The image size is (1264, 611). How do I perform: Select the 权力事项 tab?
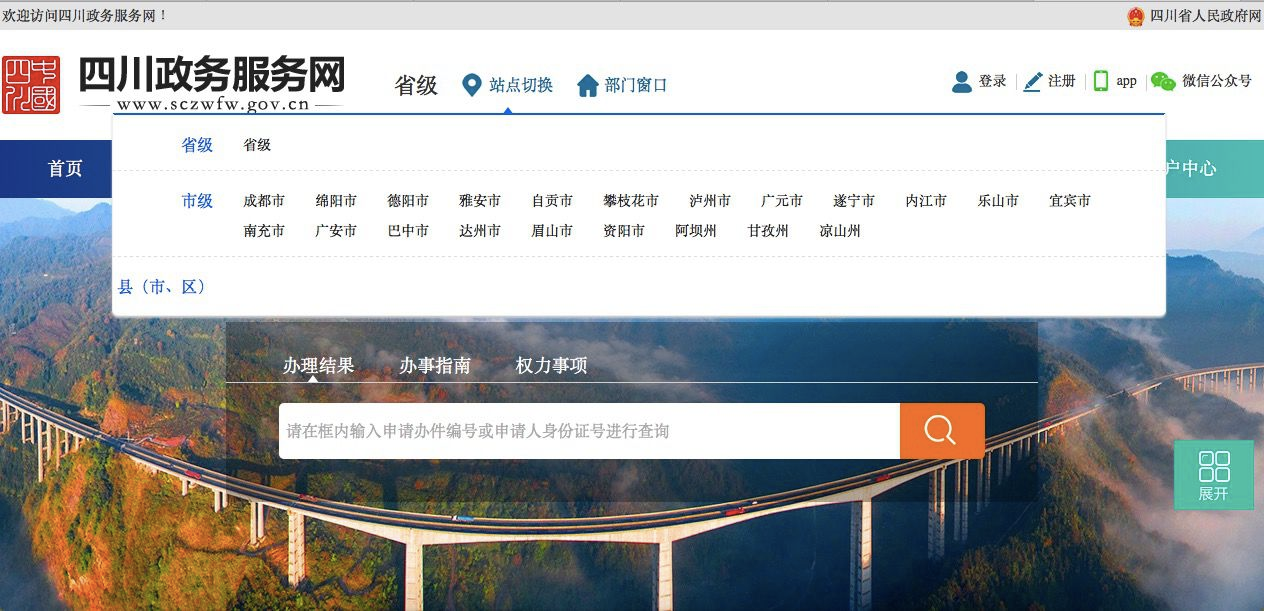[551, 366]
